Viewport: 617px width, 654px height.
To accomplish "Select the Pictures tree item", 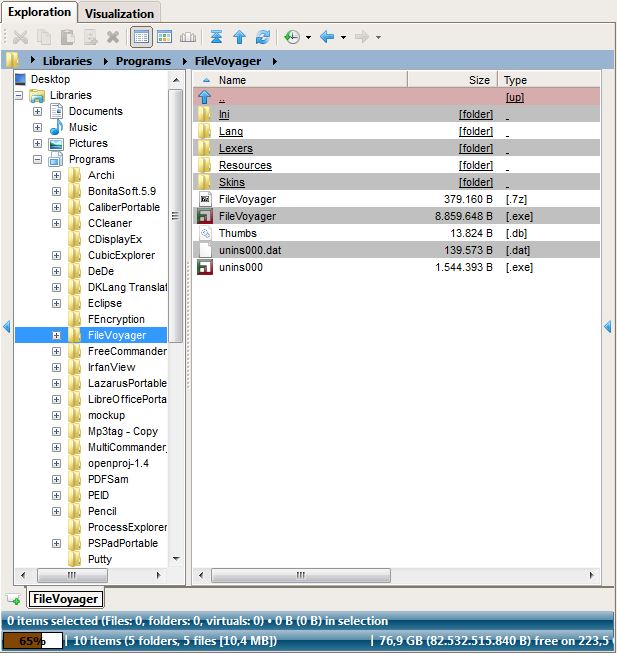I will [x=88, y=143].
